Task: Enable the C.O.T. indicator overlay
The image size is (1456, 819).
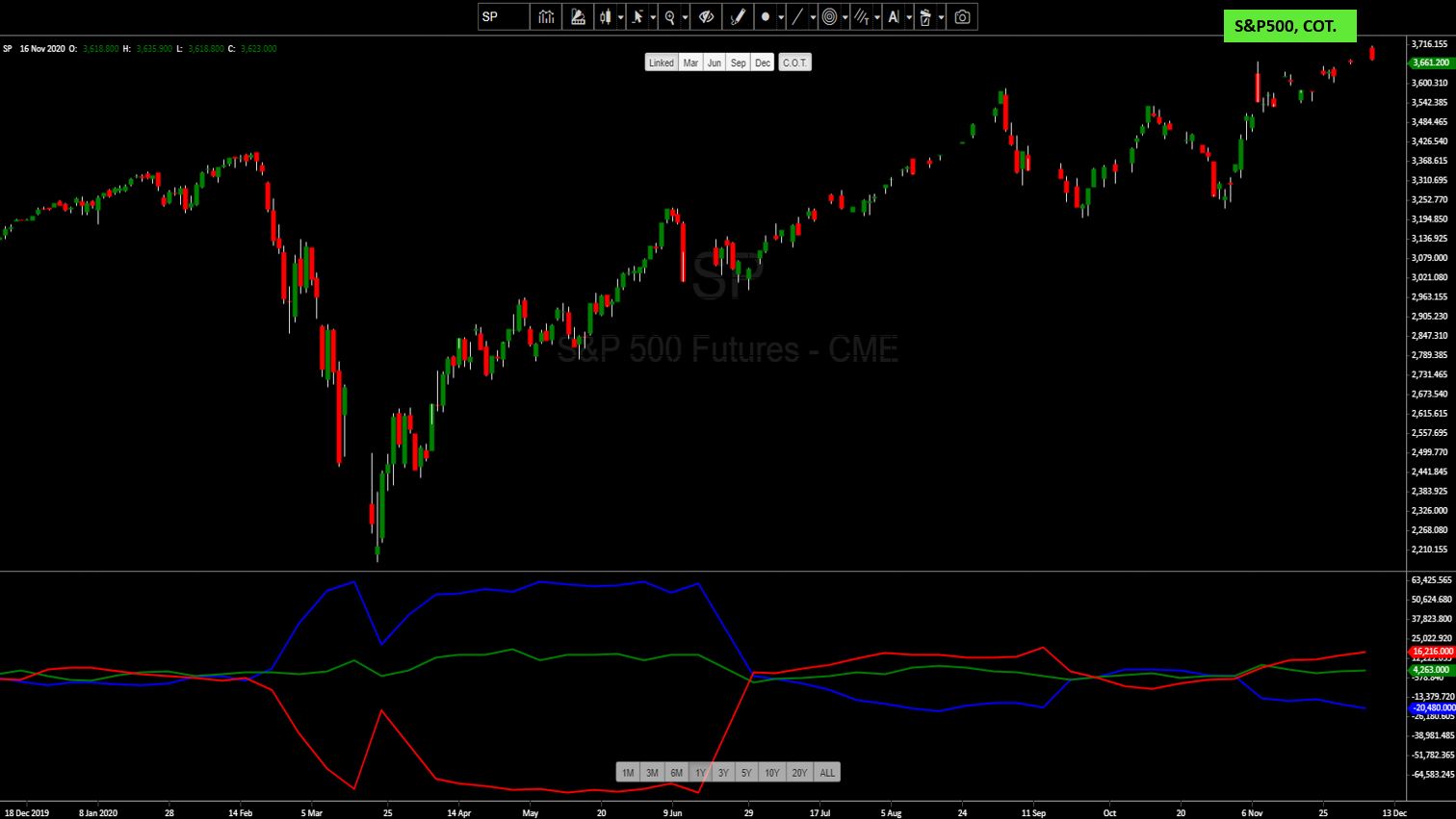Action: 794,63
